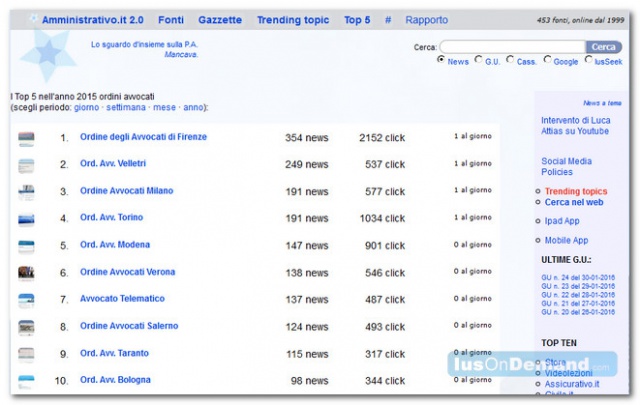Open Ordine degli Avvocati di Firenze

point(143,137)
